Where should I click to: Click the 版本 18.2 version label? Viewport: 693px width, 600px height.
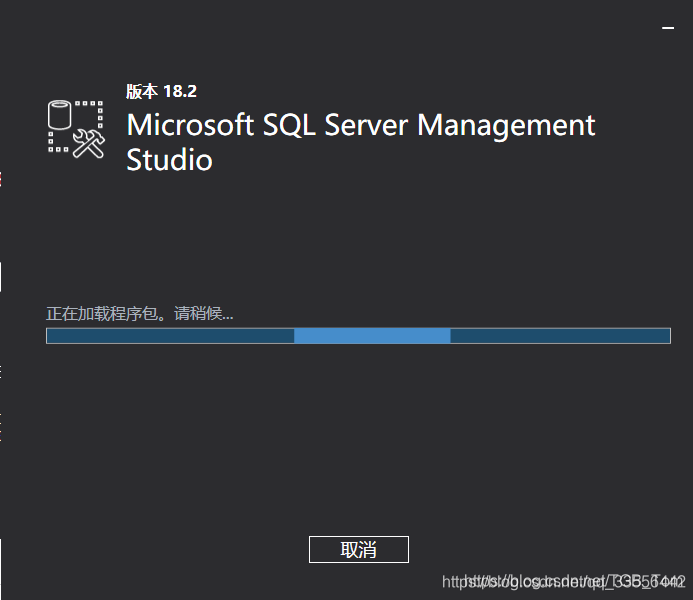[x=161, y=91]
